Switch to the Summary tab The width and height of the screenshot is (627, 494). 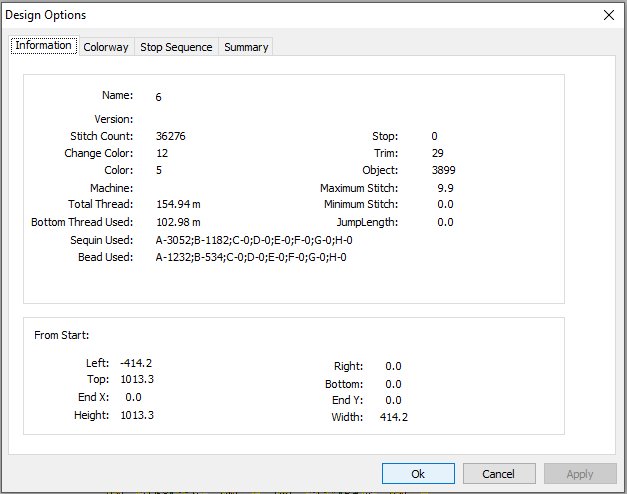tap(246, 47)
